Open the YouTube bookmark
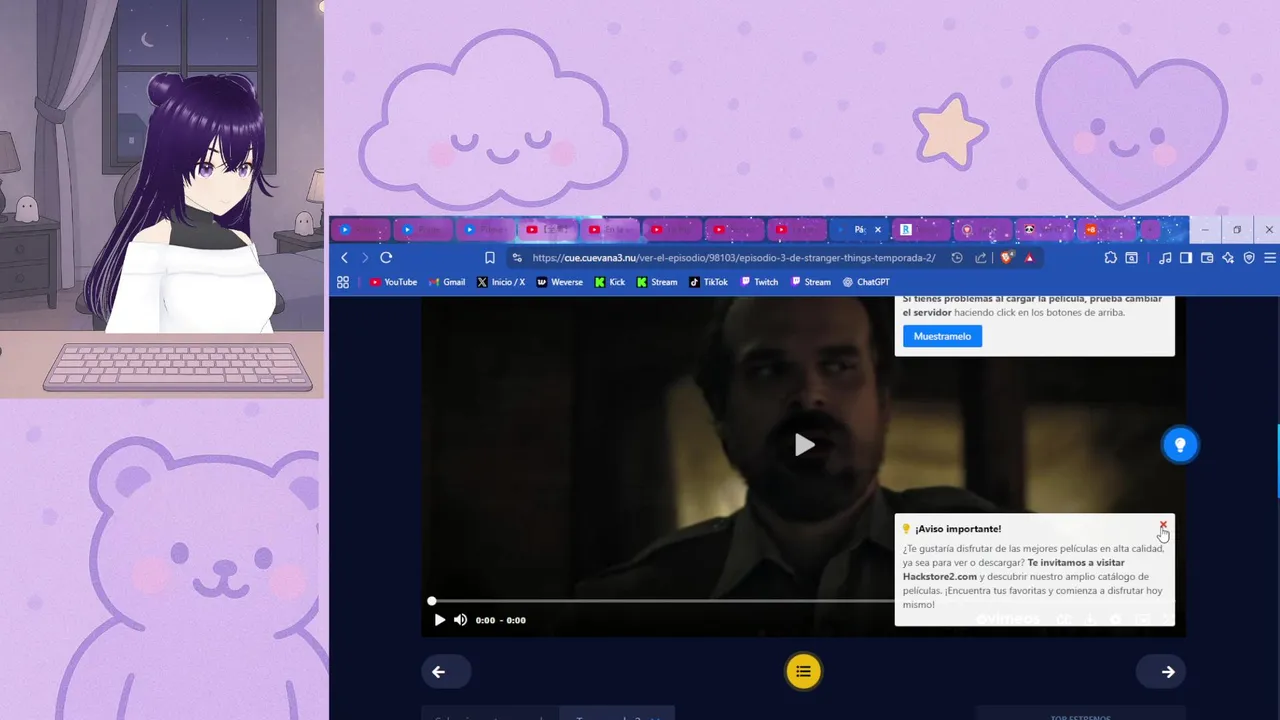This screenshot has height=720, width=1280. (393, 282)
